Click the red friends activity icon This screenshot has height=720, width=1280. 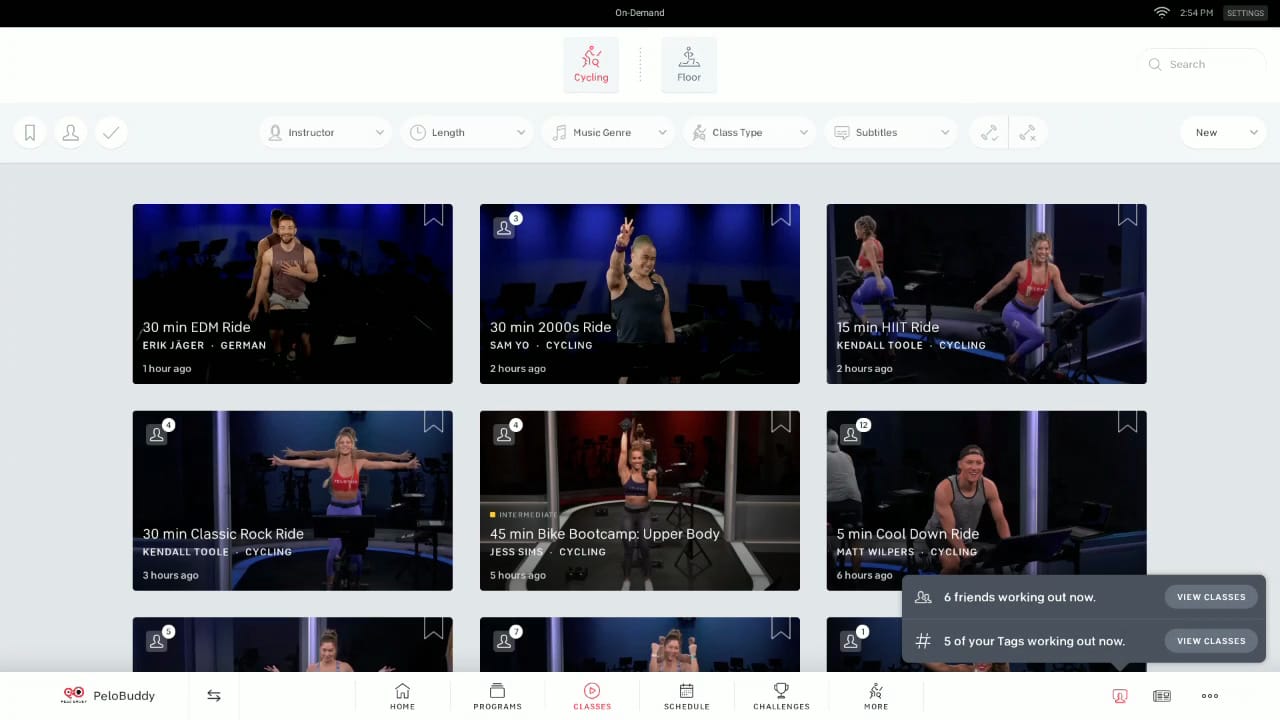pos(1120,696)
